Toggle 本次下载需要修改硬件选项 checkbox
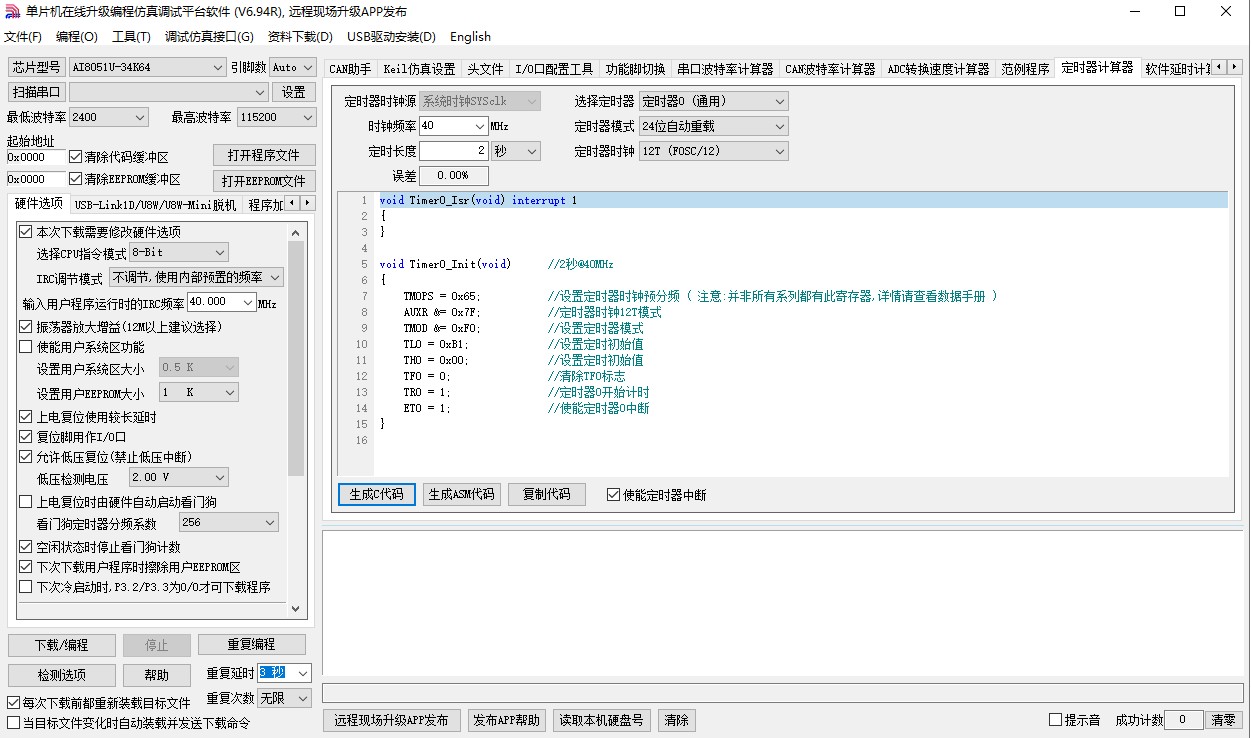Viewport: 1251px width, 738px height. (x=26, y=232)
